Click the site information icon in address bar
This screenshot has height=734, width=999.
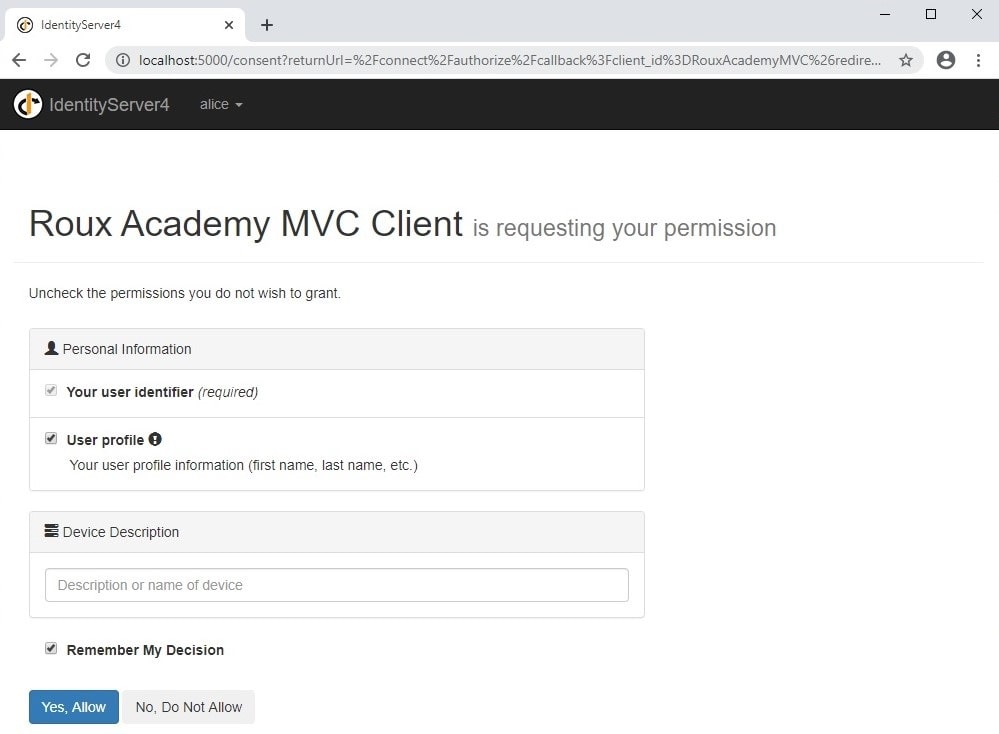122,60
